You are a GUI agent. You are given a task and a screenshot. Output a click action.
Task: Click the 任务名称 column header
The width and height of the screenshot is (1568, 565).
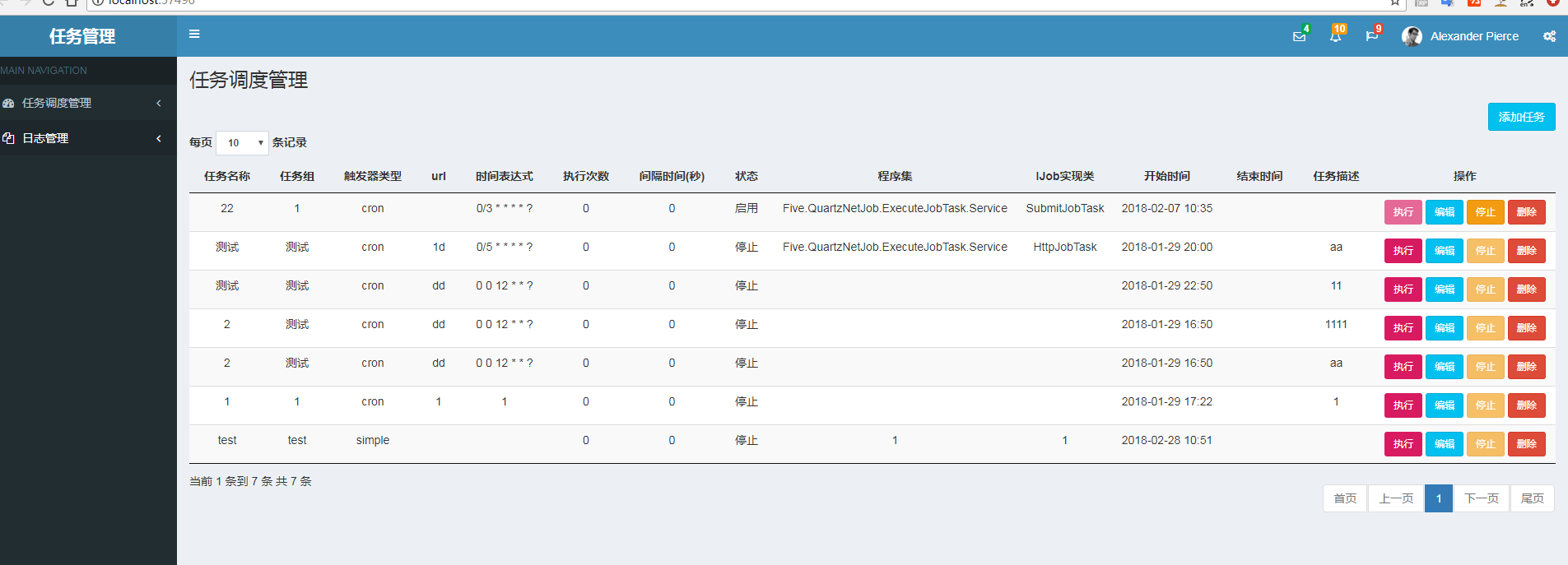pos(227,176)
